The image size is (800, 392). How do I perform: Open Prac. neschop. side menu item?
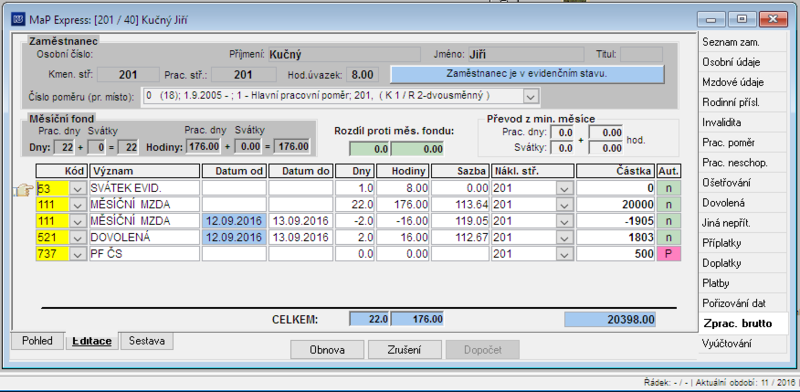(x=742, y=163)
